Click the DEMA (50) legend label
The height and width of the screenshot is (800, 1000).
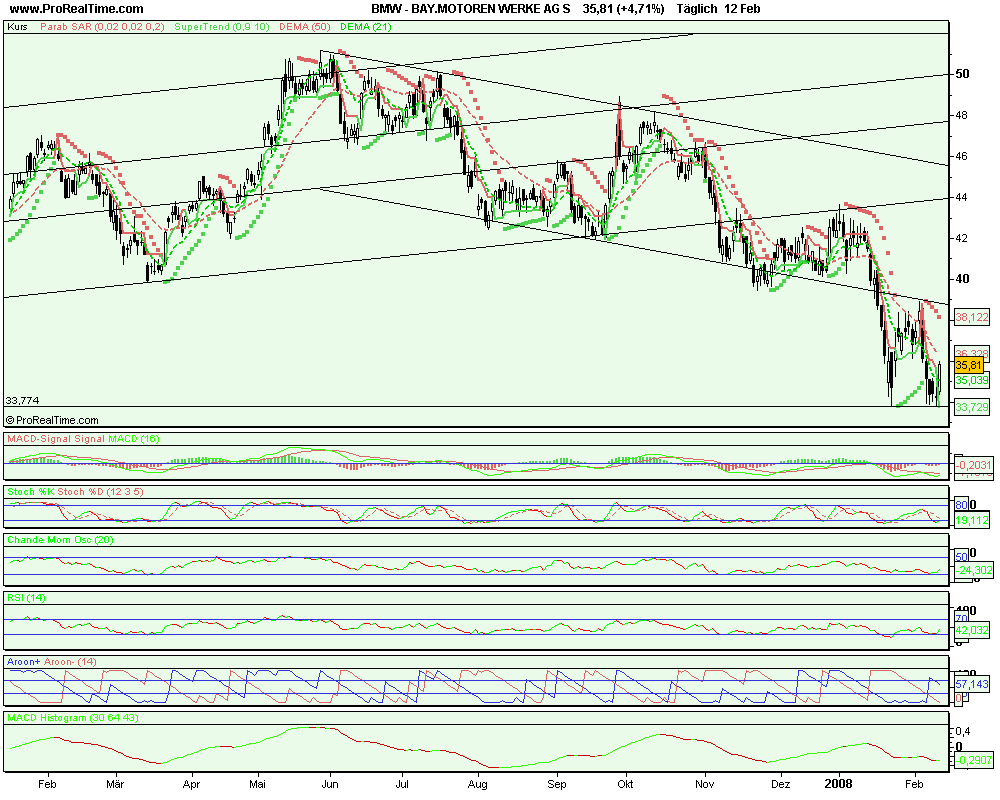tap(305, 27)
